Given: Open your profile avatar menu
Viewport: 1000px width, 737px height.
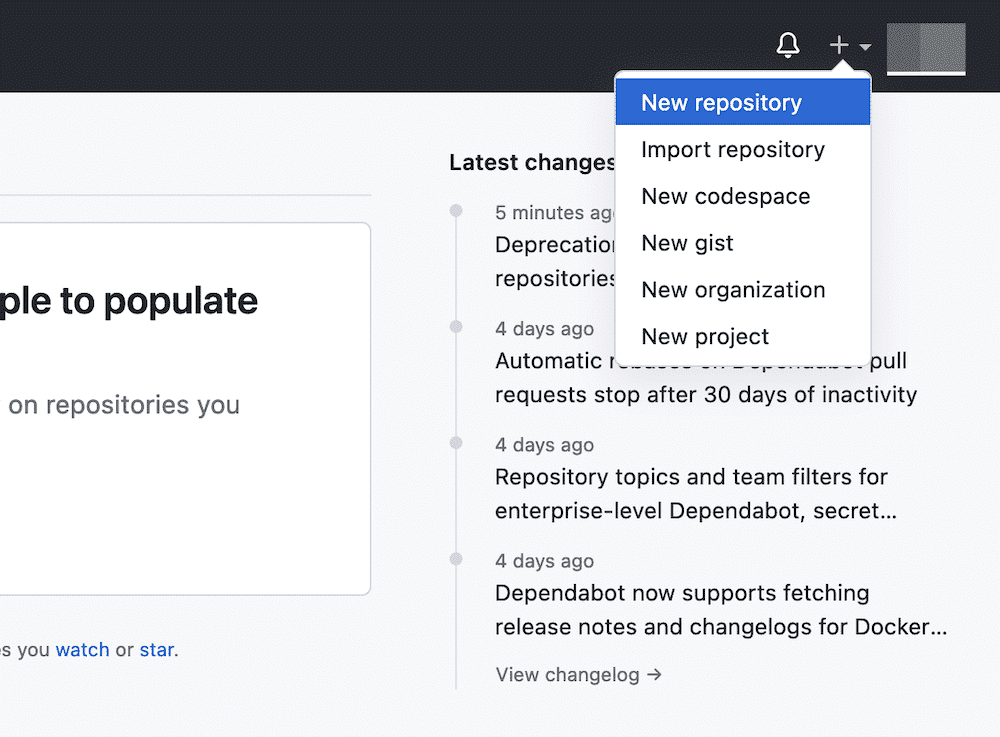Looking at the screenshot, I should (x=925, y=47).
